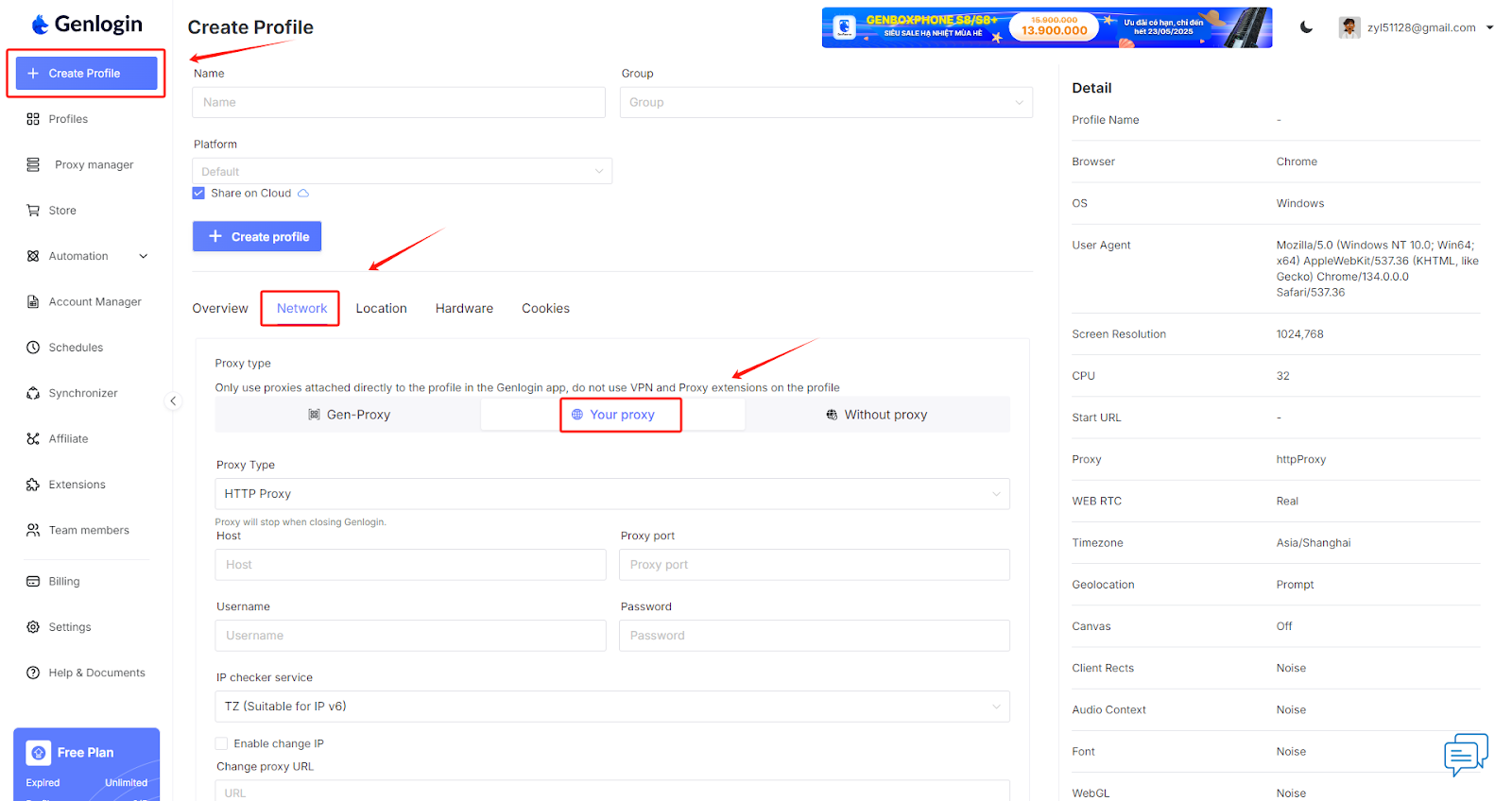Open the IP checker service dropdown
The height and width of the screenshot is (801, 1512).
[611, 707]
